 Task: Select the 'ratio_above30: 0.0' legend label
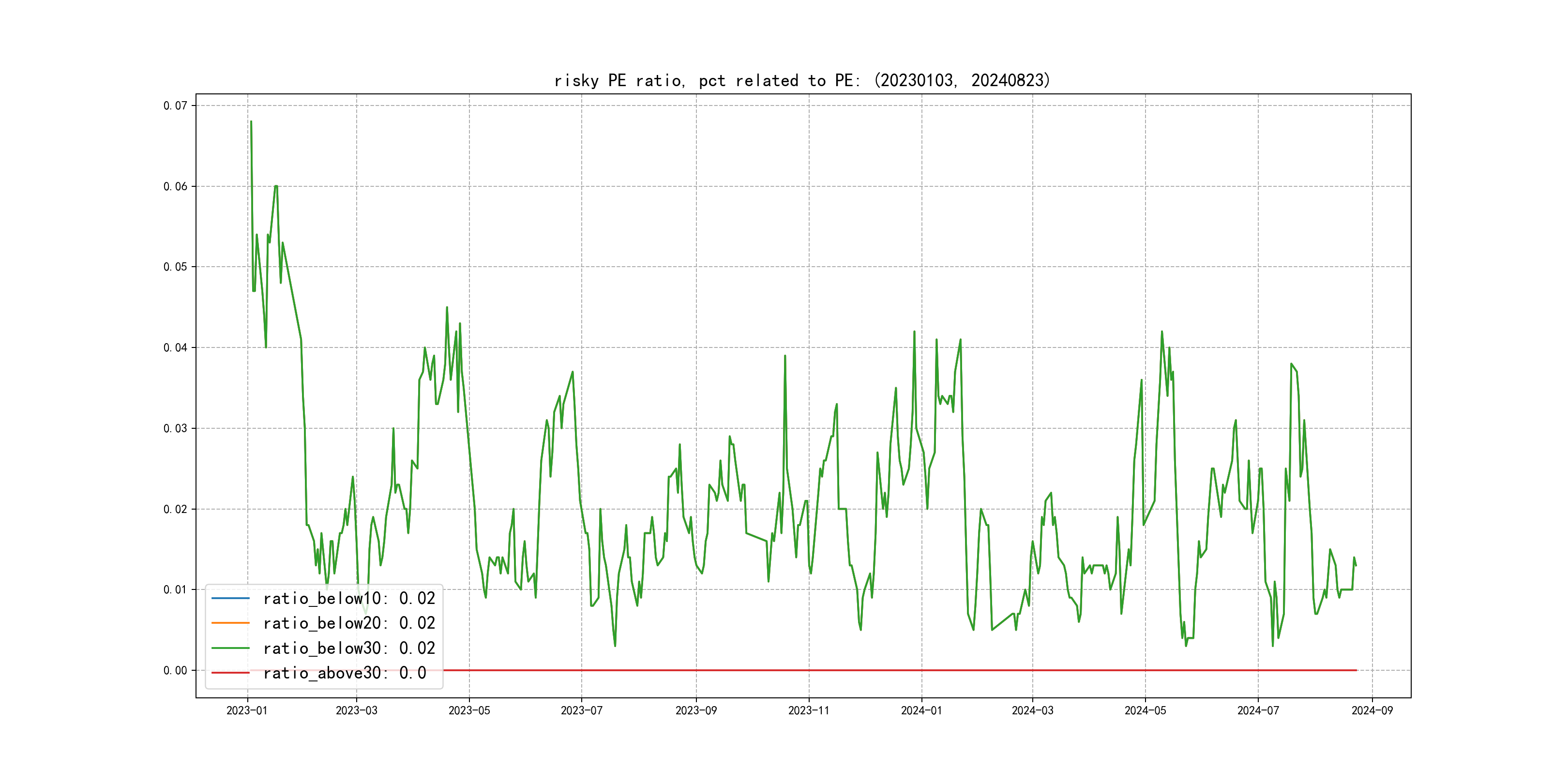click(345, 673)
